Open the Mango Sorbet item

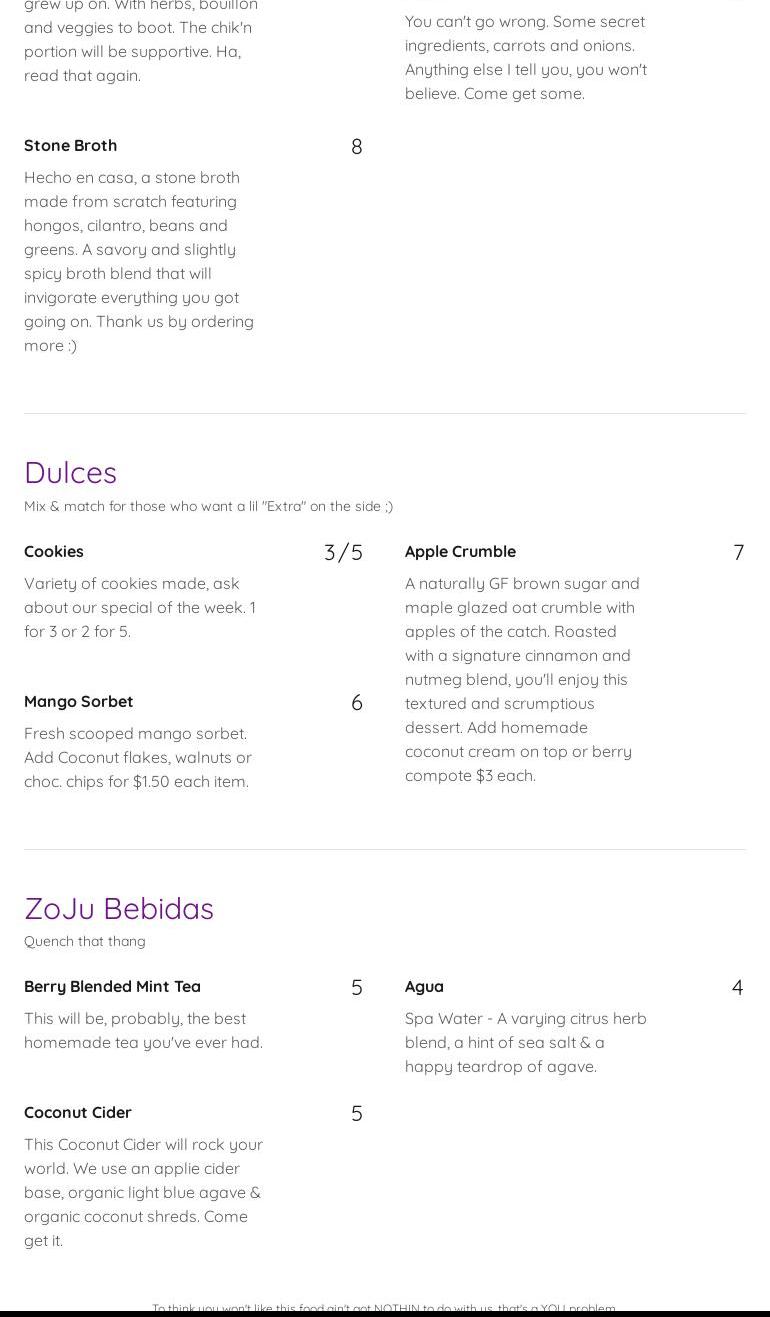pos(78,701)
